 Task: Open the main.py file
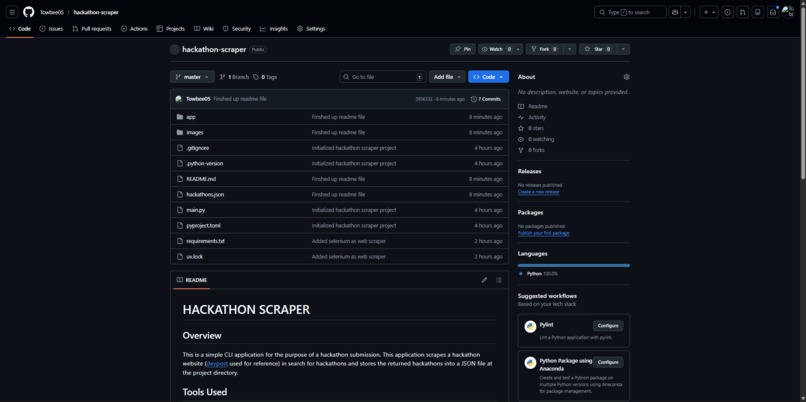(x=196, y=210)
